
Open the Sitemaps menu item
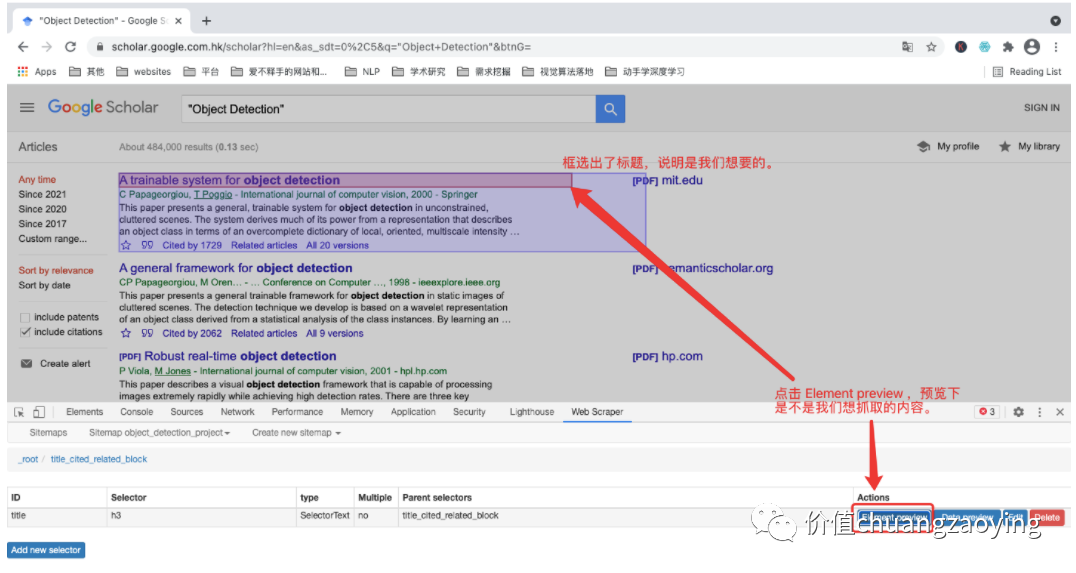(48, 432)
